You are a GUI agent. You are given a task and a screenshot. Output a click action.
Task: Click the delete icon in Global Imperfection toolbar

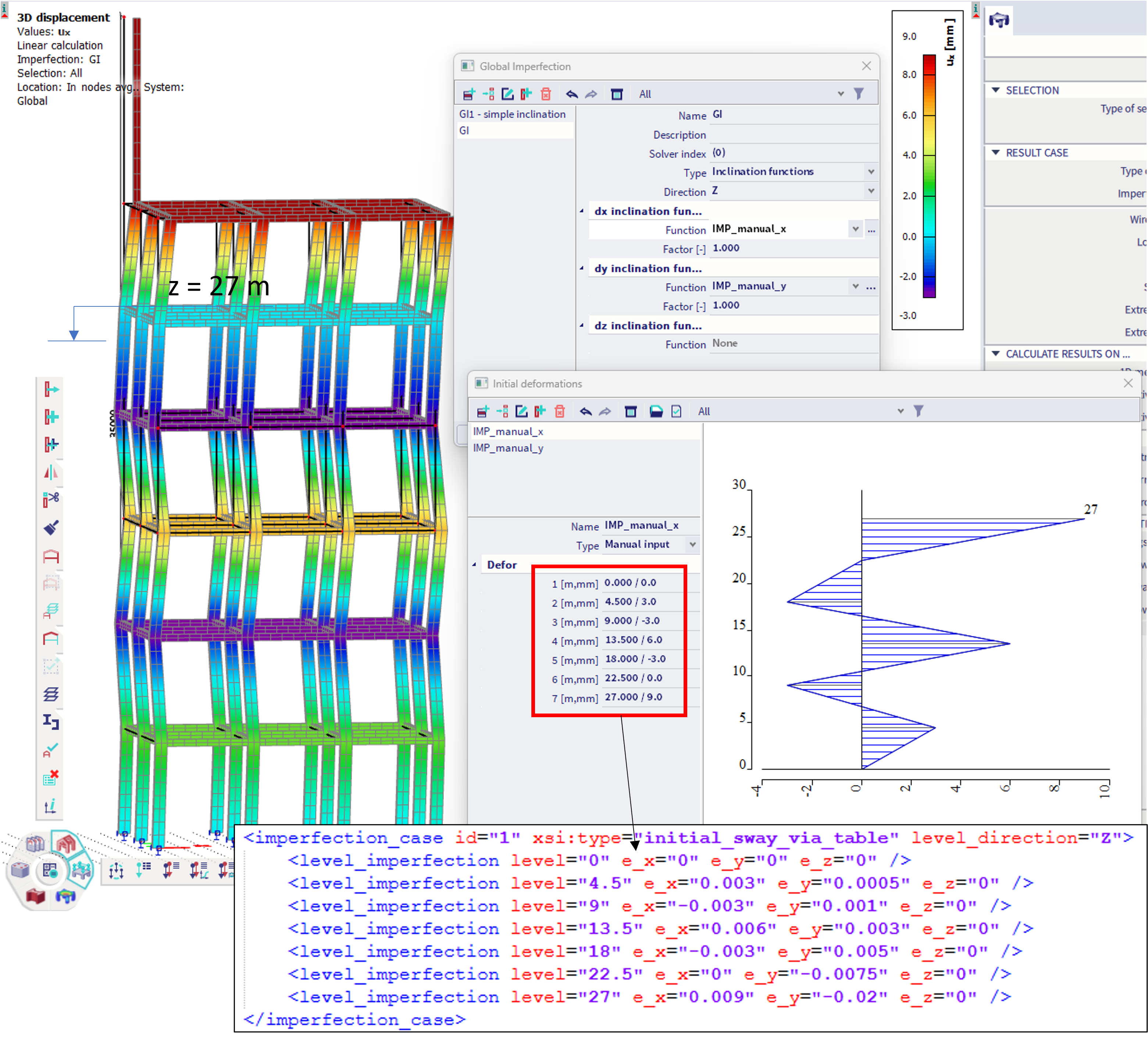[x=545, y=94]
